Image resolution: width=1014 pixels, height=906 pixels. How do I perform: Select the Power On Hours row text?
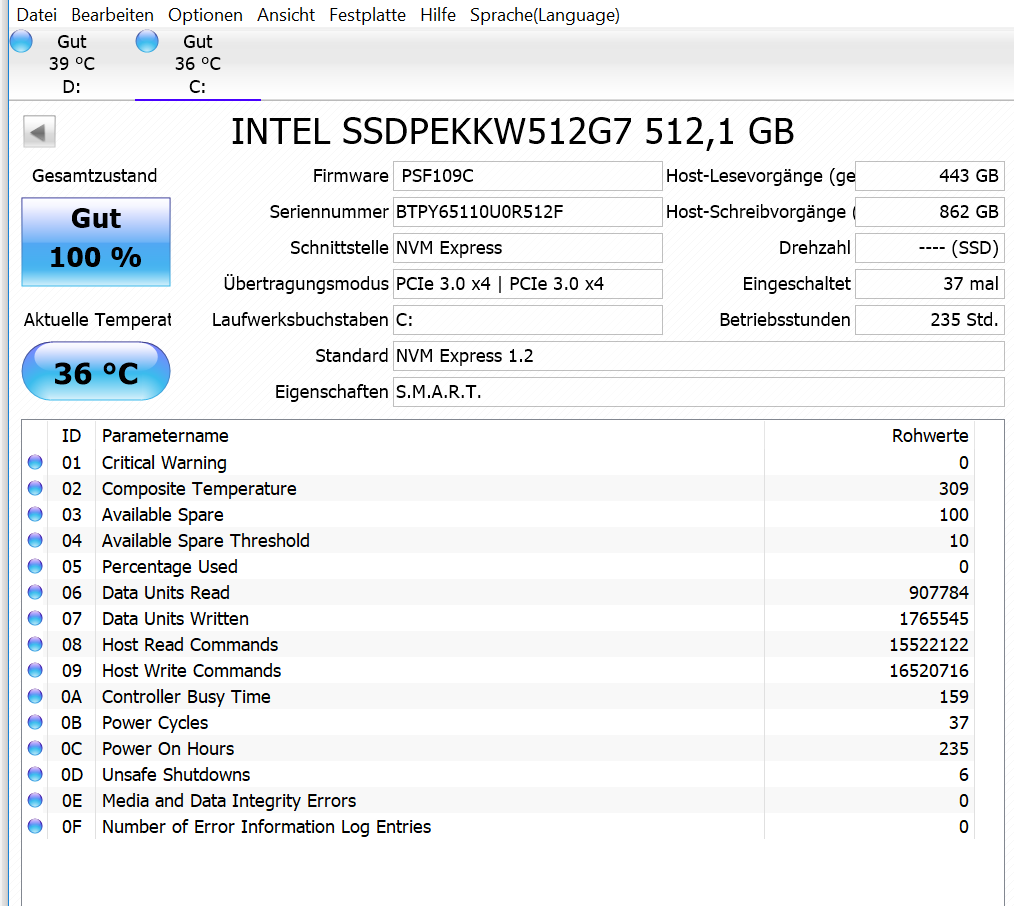pyautogui.click(x=168, y=749)
